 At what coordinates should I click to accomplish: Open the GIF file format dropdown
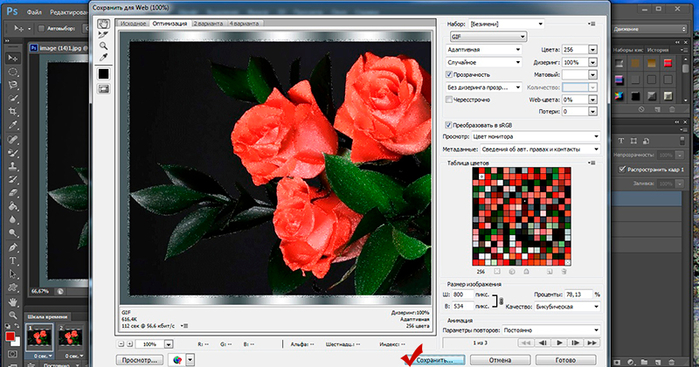488,37
